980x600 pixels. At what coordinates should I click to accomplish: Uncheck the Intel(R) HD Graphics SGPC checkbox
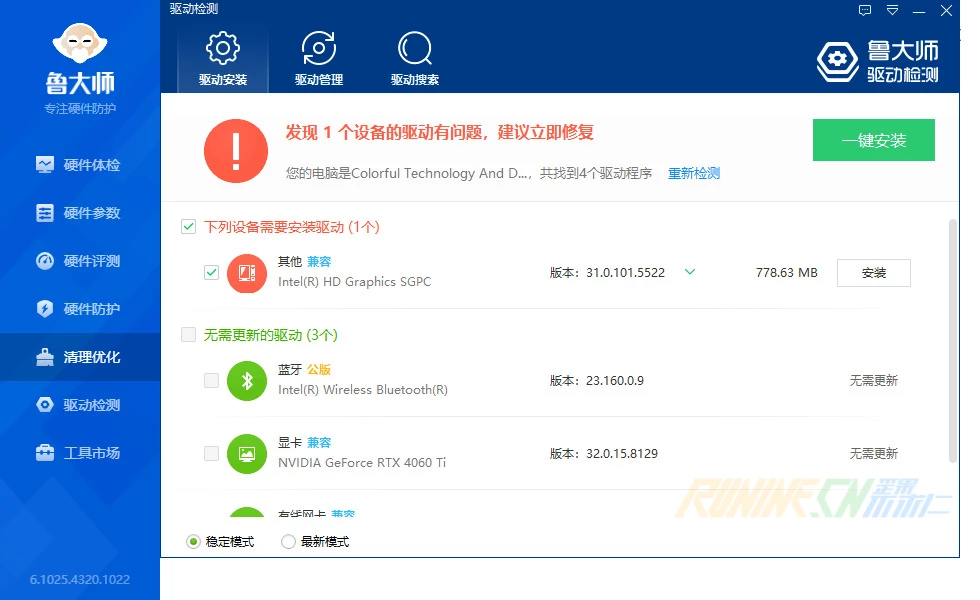pos(211,272)
